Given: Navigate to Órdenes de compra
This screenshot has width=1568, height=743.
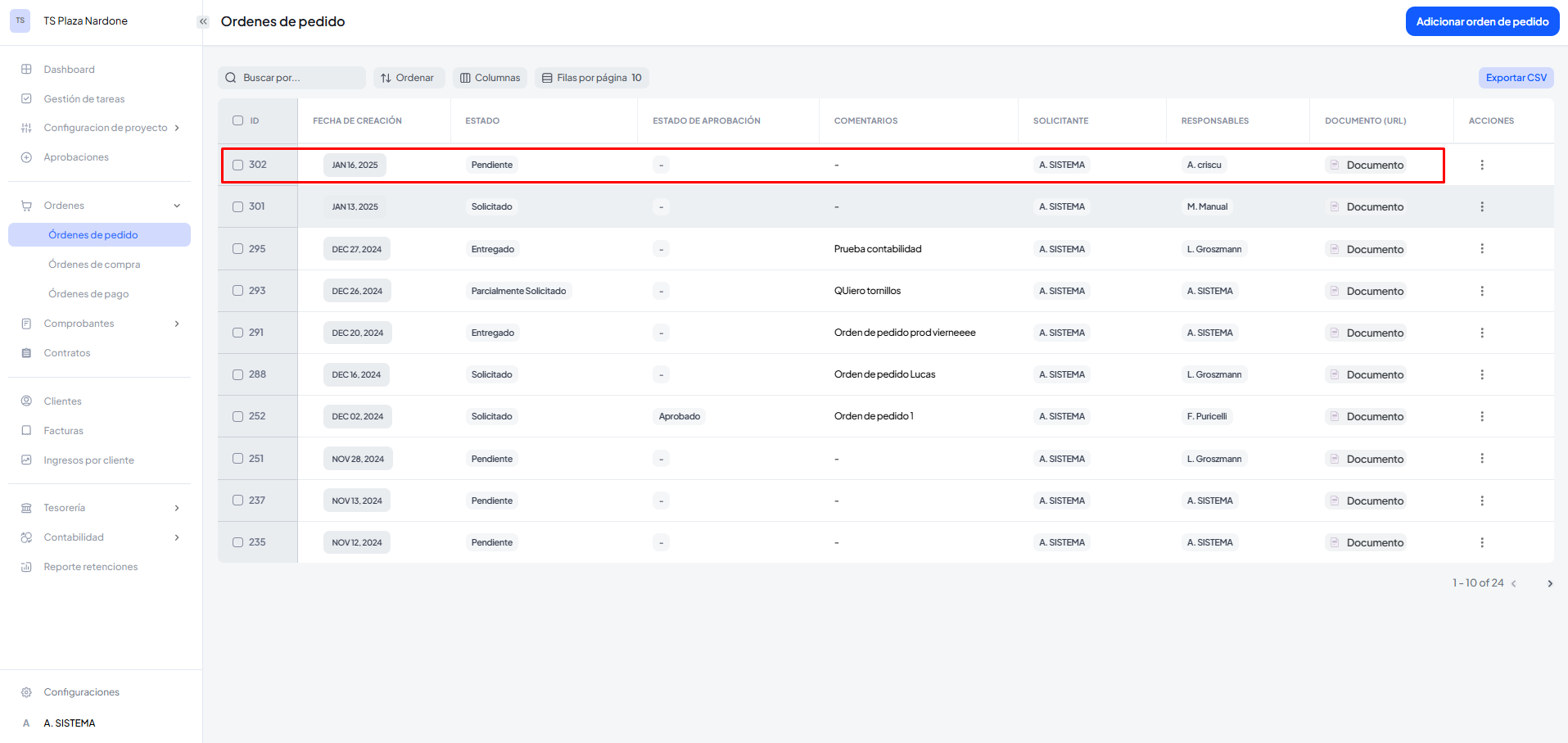Looking at the screenshot, I should [x=94, y=265].
